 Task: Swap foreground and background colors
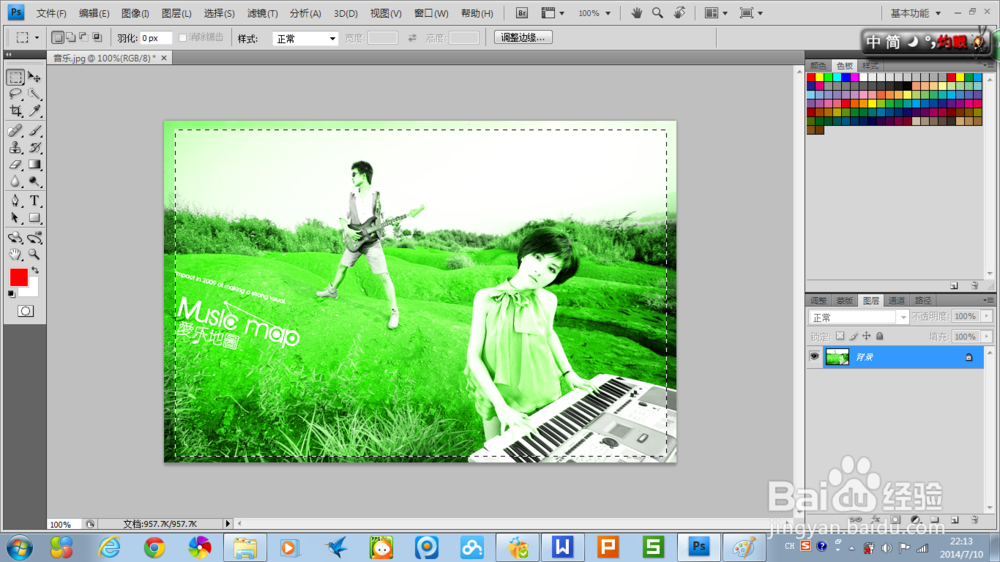35,270
